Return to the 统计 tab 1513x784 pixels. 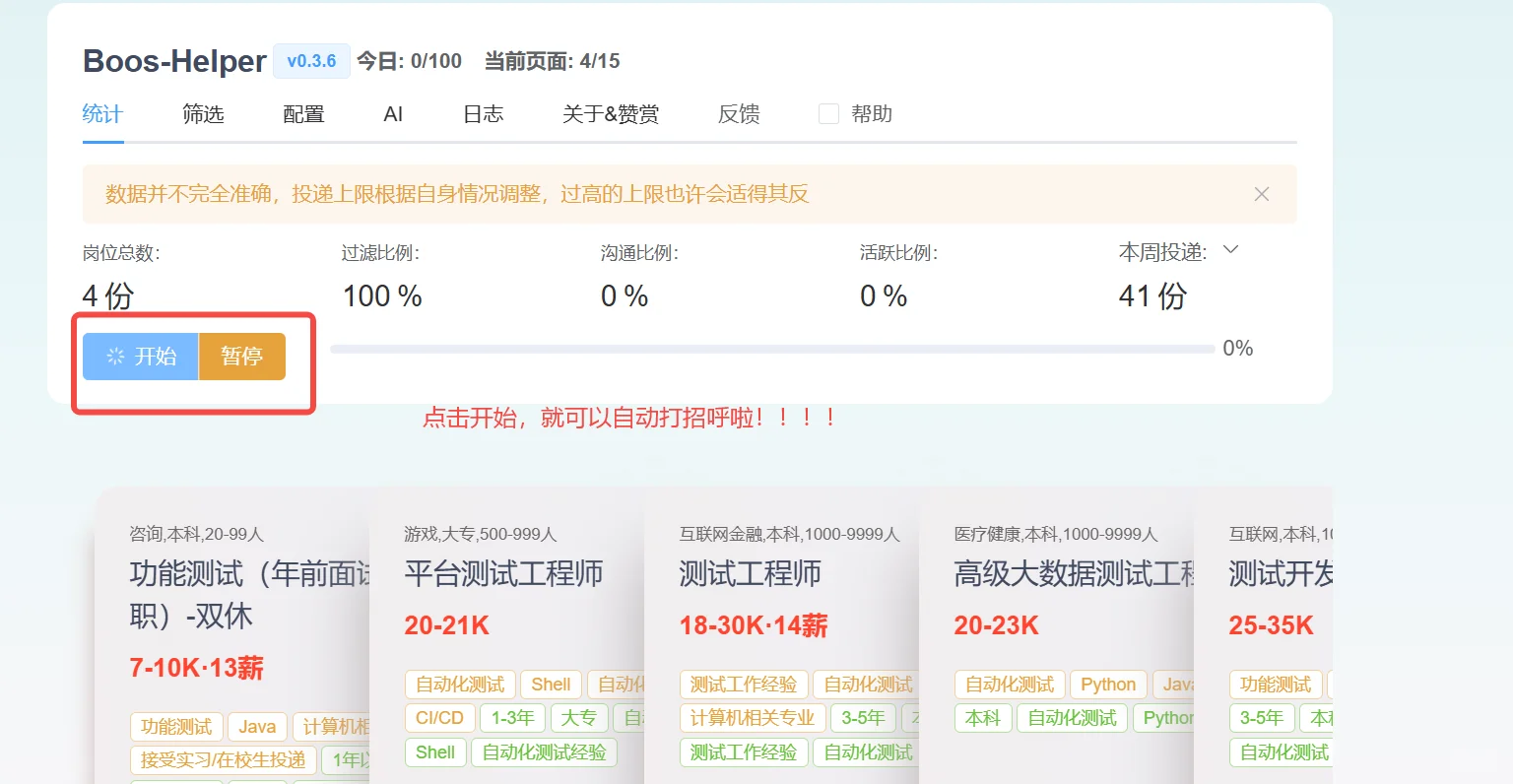click(x=101, y=113)
